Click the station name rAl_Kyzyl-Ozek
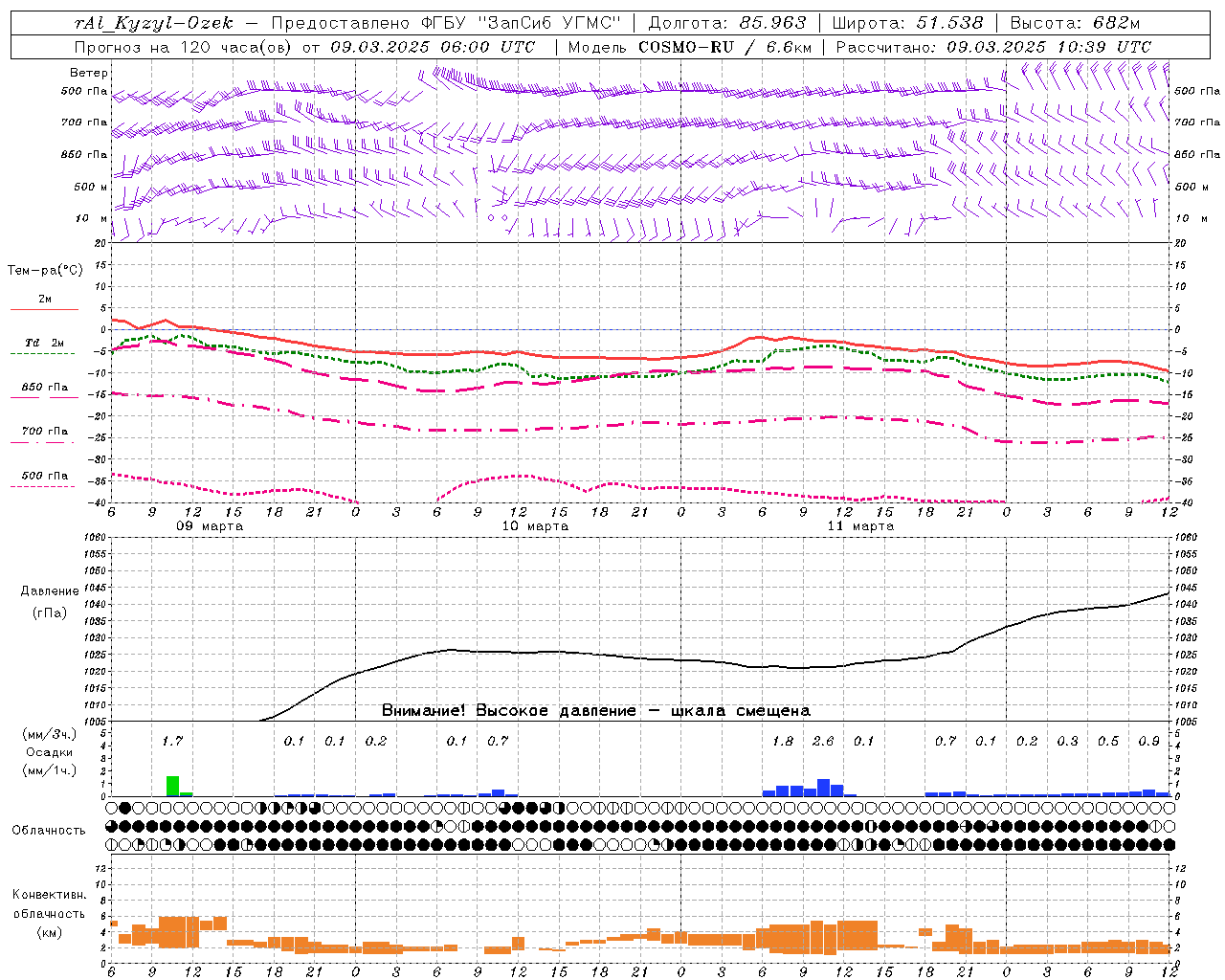The image size is (1225, 980). coord(153,23)
